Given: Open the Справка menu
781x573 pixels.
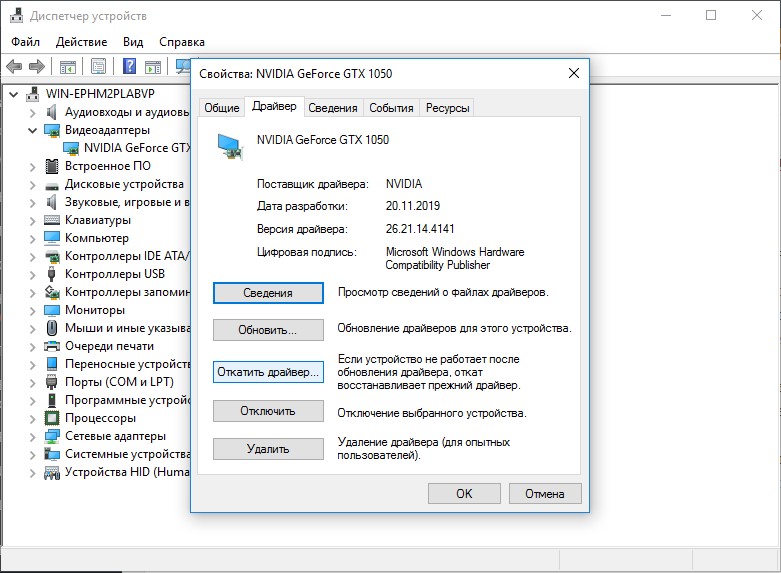Looking at the screenshot, I should tap(182, 42).
